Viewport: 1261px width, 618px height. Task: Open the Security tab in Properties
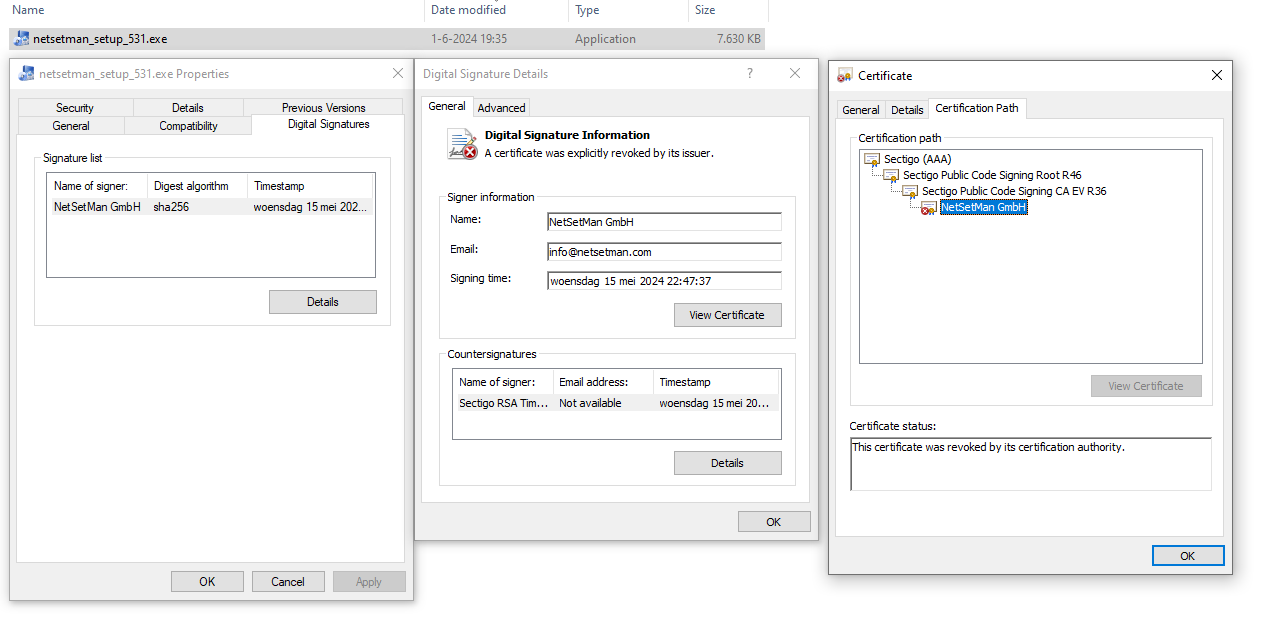(75, 108)
